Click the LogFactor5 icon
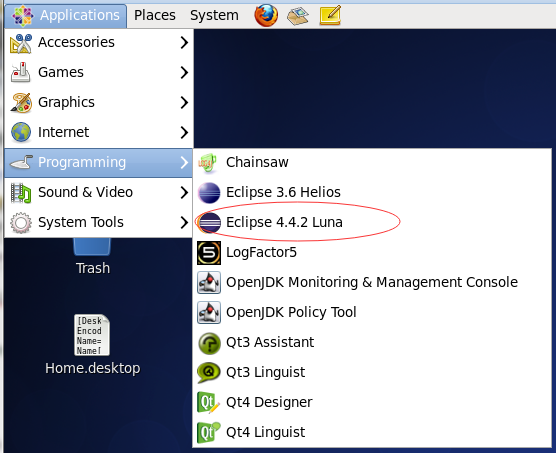 209,253
